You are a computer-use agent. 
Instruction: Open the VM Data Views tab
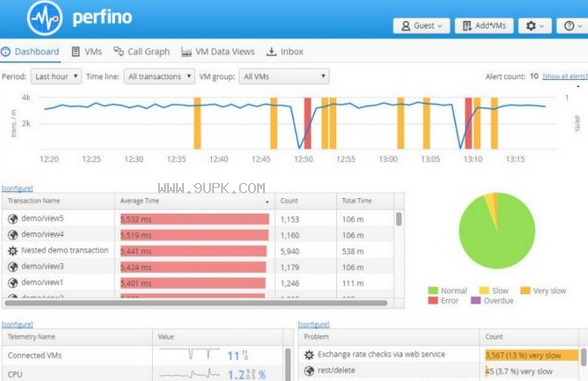click(x=218, y=52)
